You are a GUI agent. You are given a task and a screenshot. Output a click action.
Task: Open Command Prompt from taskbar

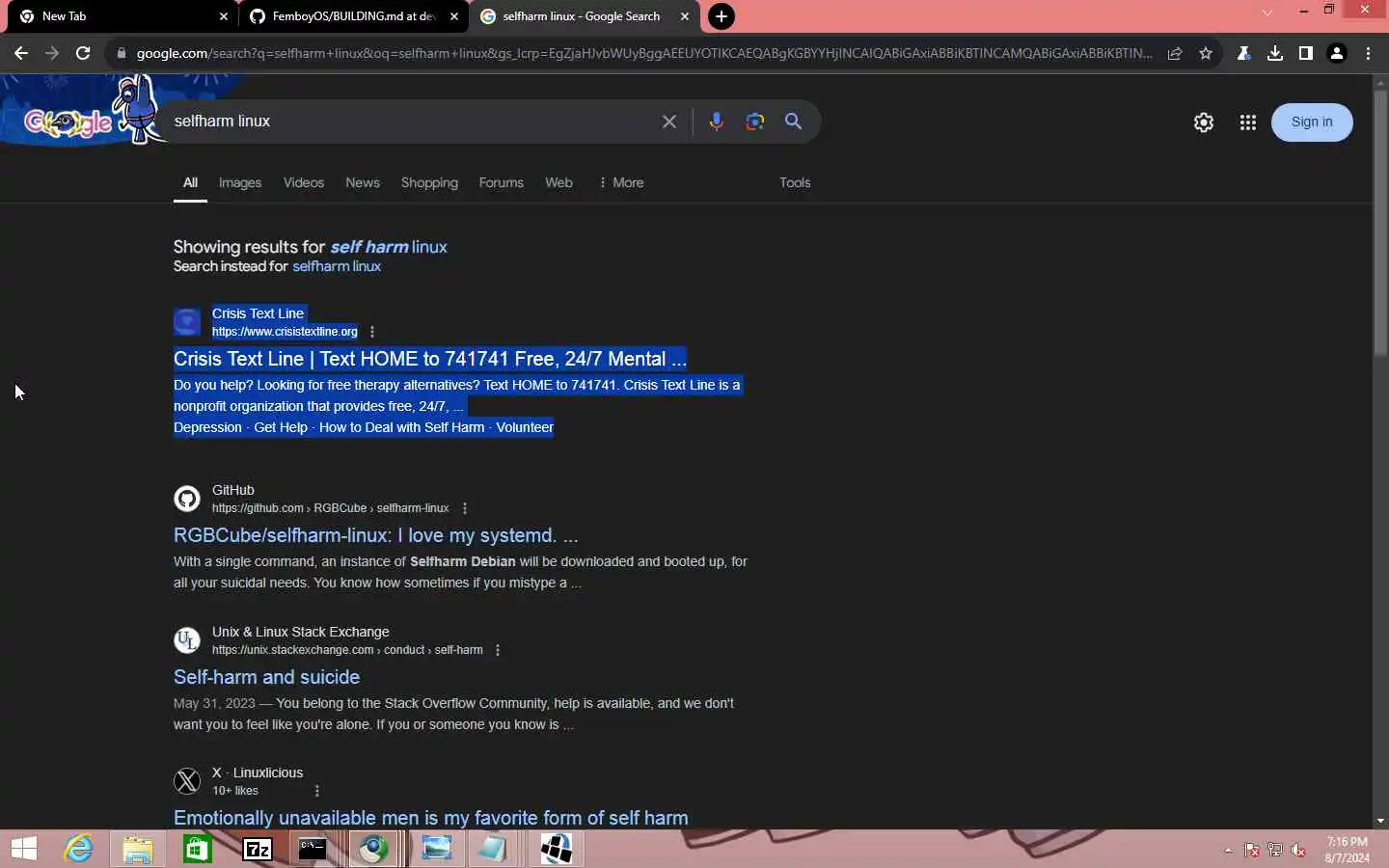click(313, 849)
